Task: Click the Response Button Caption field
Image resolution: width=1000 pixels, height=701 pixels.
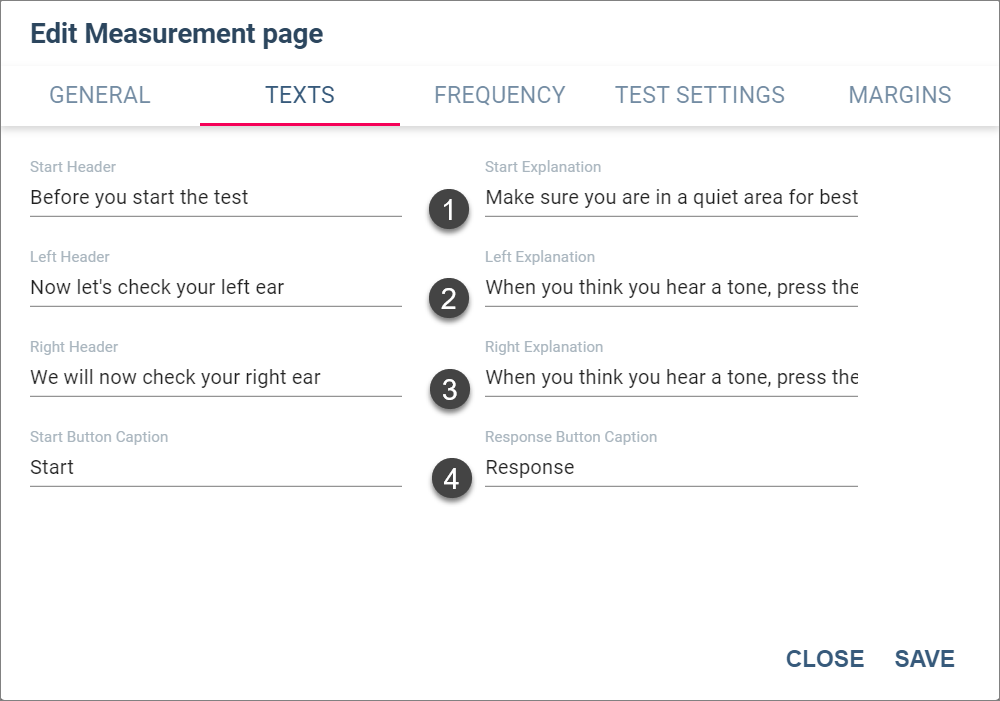Action: pos(671,467)
